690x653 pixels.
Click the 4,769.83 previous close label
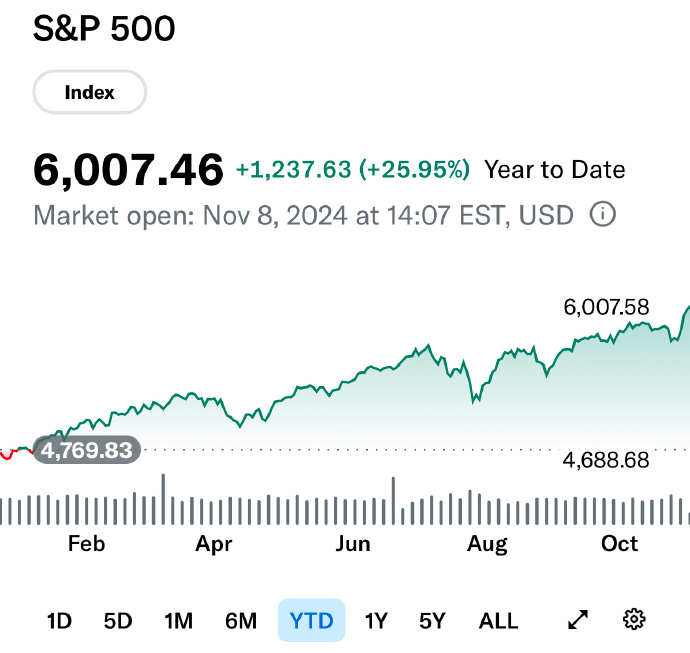[87, 451]
